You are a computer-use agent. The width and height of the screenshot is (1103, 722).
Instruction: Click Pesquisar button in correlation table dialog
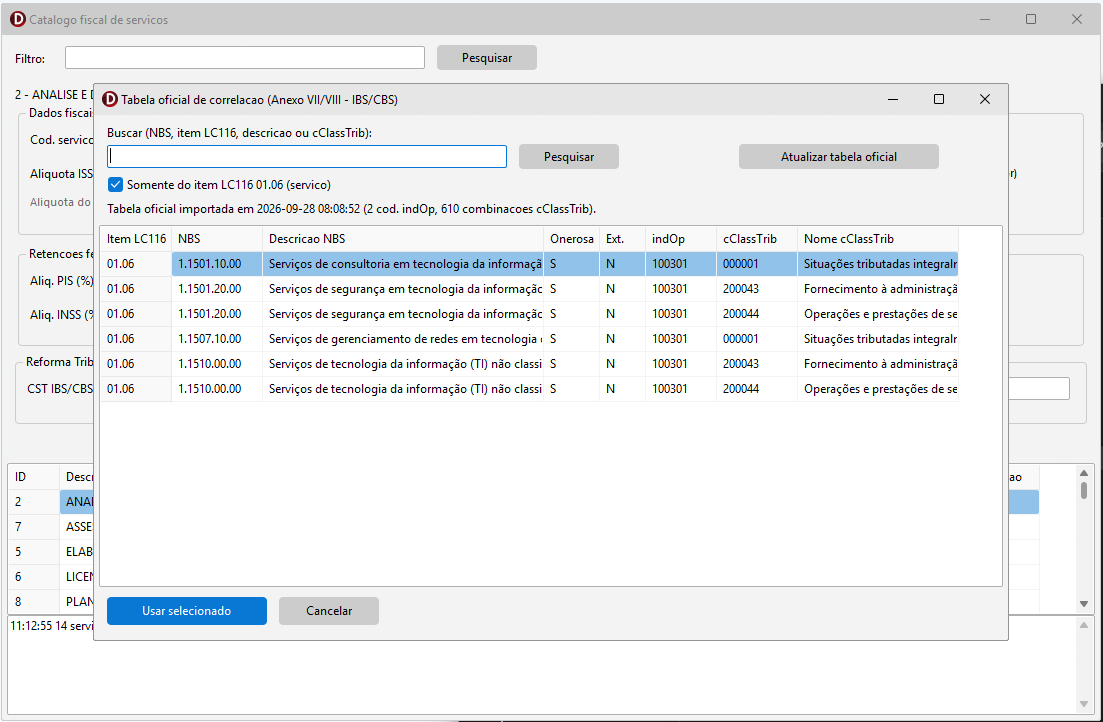[568, 157]
